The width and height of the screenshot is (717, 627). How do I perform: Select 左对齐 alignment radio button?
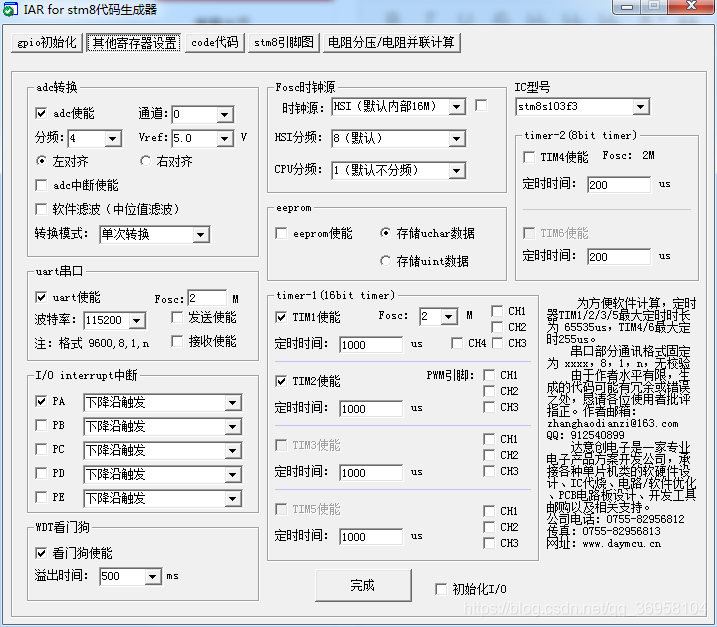[41, 161]
